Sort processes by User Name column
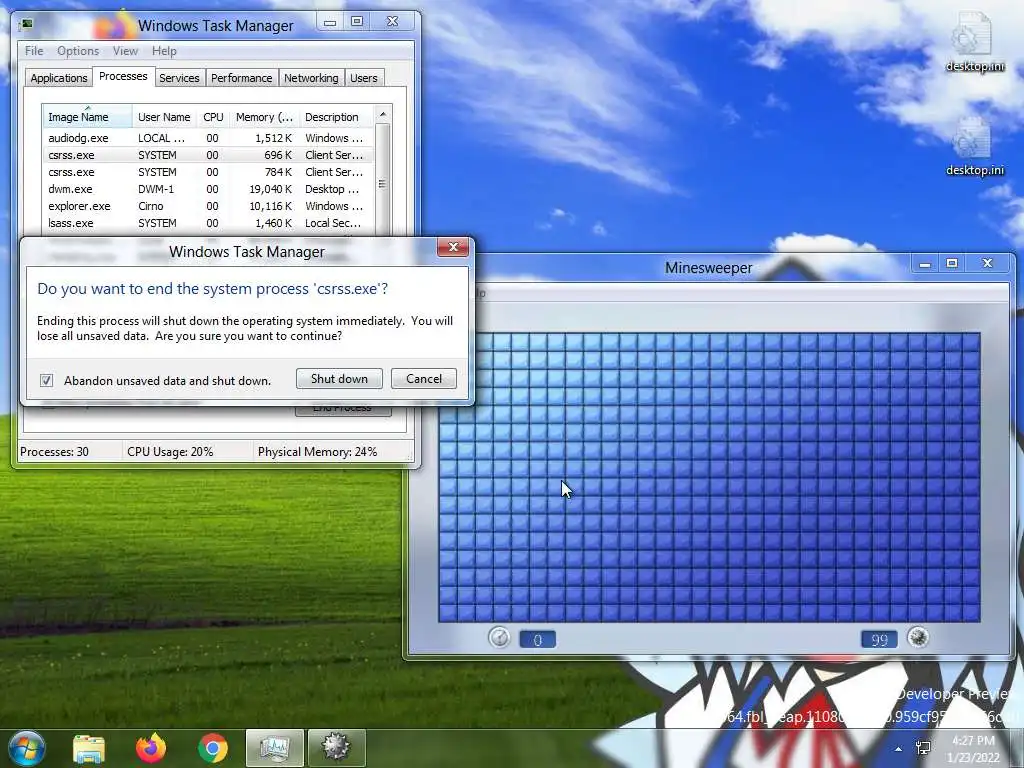Screen dimensions: 1024x768 click(164, 117)
